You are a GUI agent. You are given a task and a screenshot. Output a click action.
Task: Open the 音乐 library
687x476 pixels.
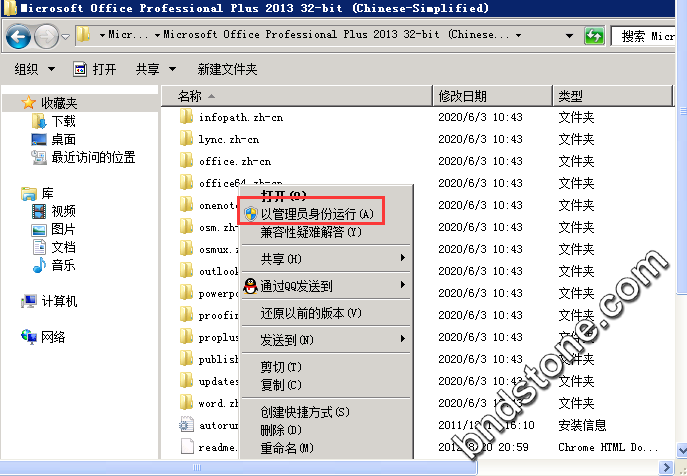tap(63, 265)
